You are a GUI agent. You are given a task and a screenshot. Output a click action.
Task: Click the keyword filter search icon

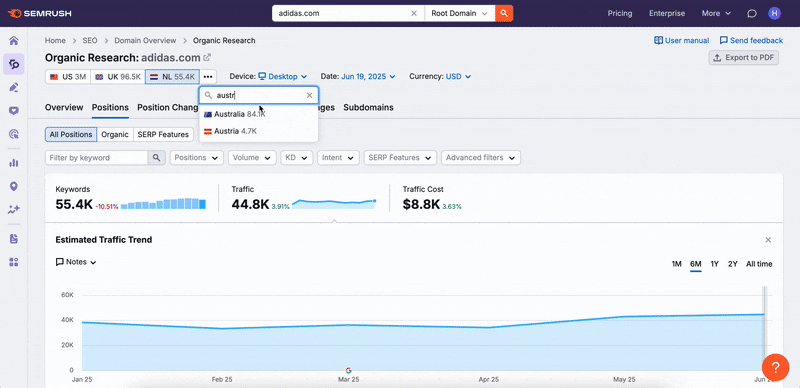(x=157, y=158)
